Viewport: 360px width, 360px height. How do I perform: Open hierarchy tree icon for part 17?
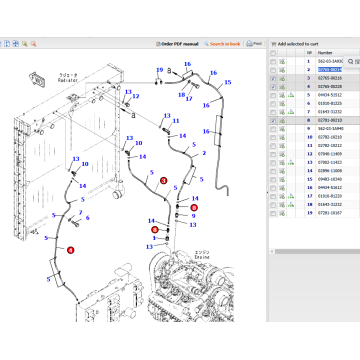(291, 196)
